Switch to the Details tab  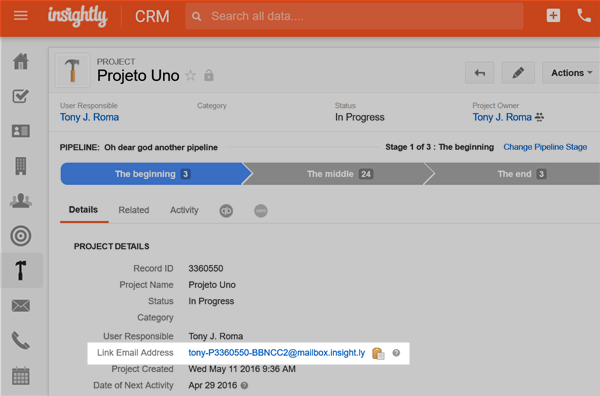coord(83,210)
